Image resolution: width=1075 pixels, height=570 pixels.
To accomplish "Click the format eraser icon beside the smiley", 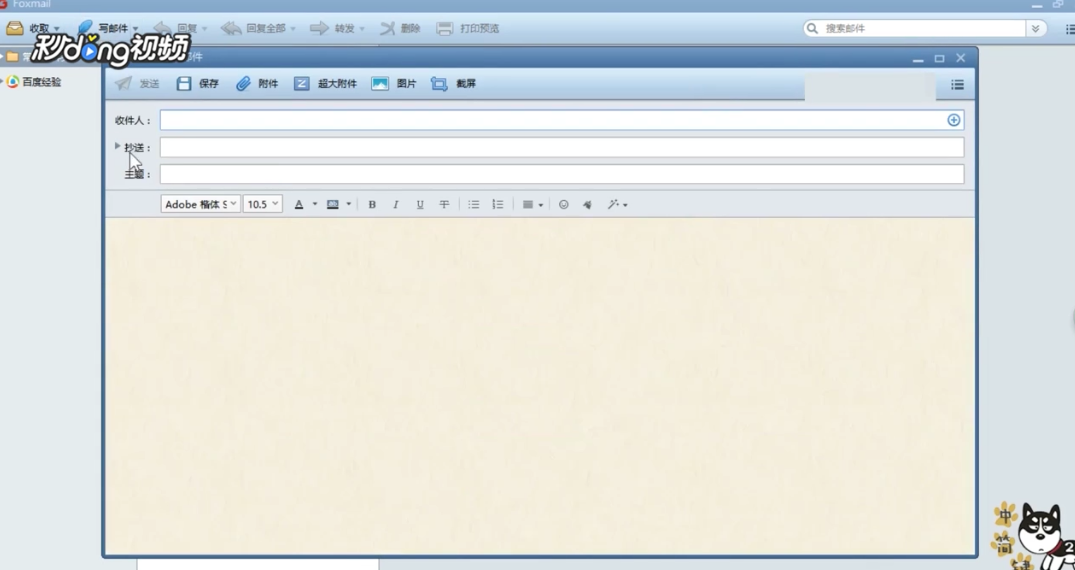I will [588, 204].
